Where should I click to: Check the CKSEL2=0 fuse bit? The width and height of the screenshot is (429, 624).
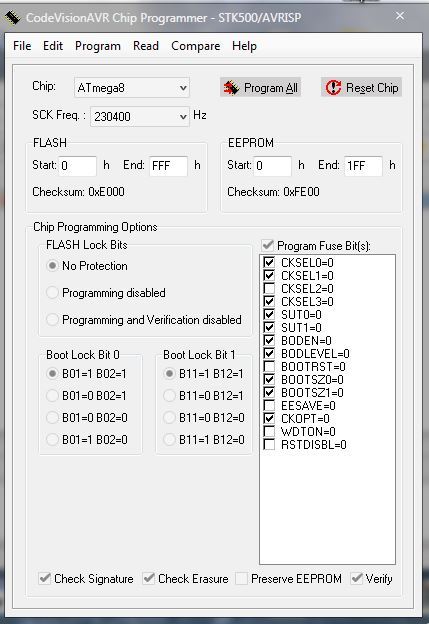(269, 288)
